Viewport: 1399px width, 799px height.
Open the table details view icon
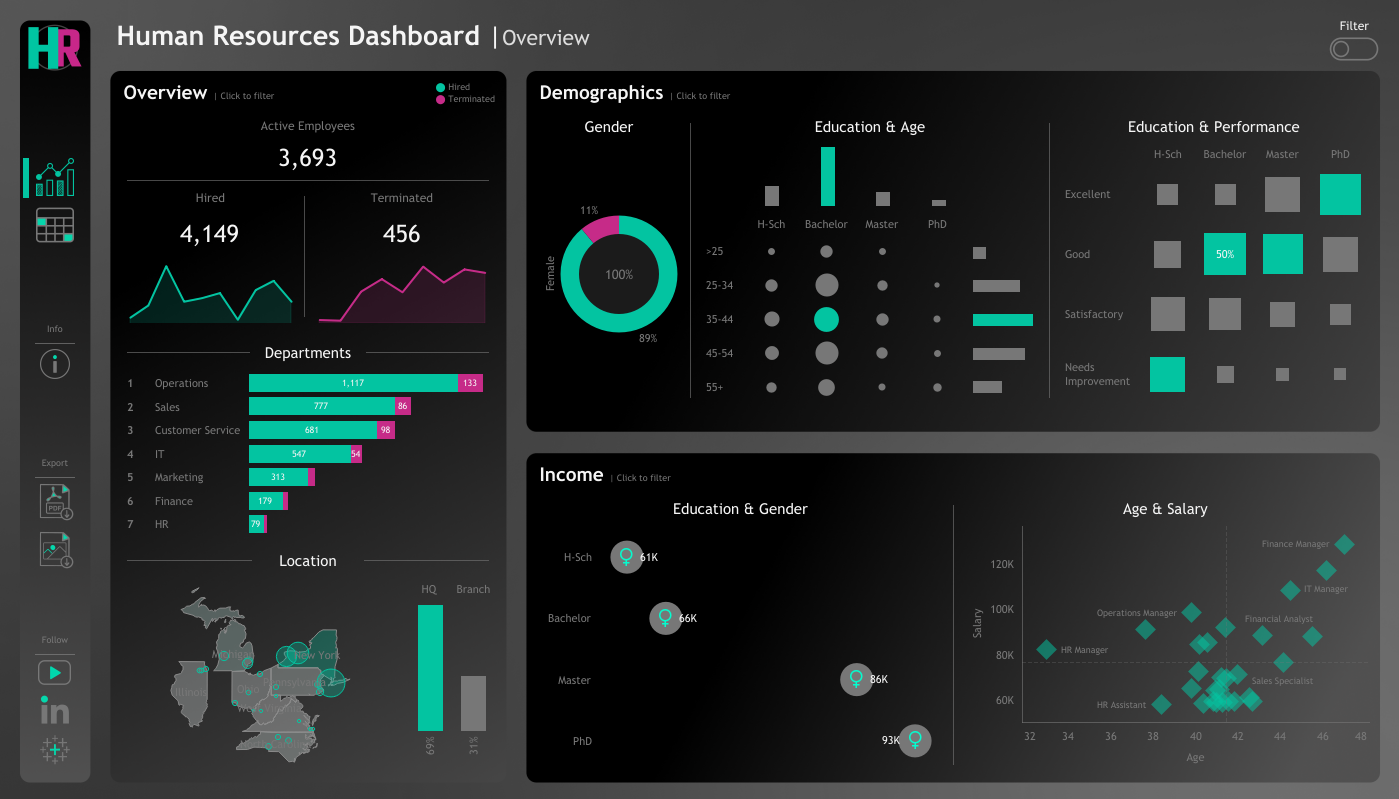[55, 225]
